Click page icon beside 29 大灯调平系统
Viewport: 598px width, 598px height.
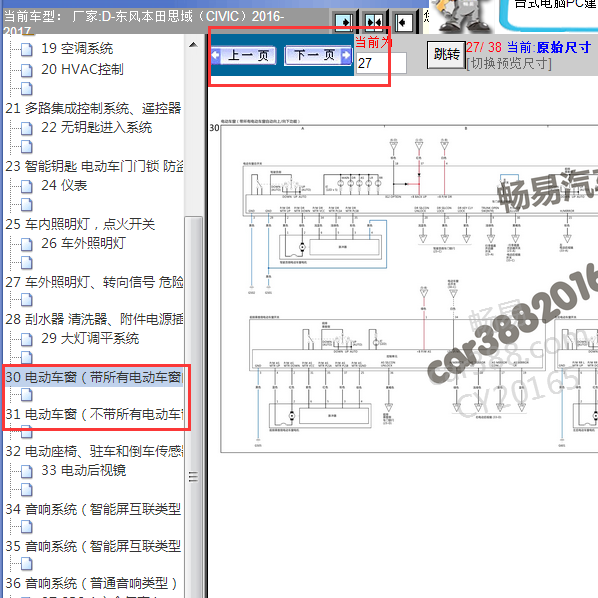pyautogui.click(x=26, y=339)
